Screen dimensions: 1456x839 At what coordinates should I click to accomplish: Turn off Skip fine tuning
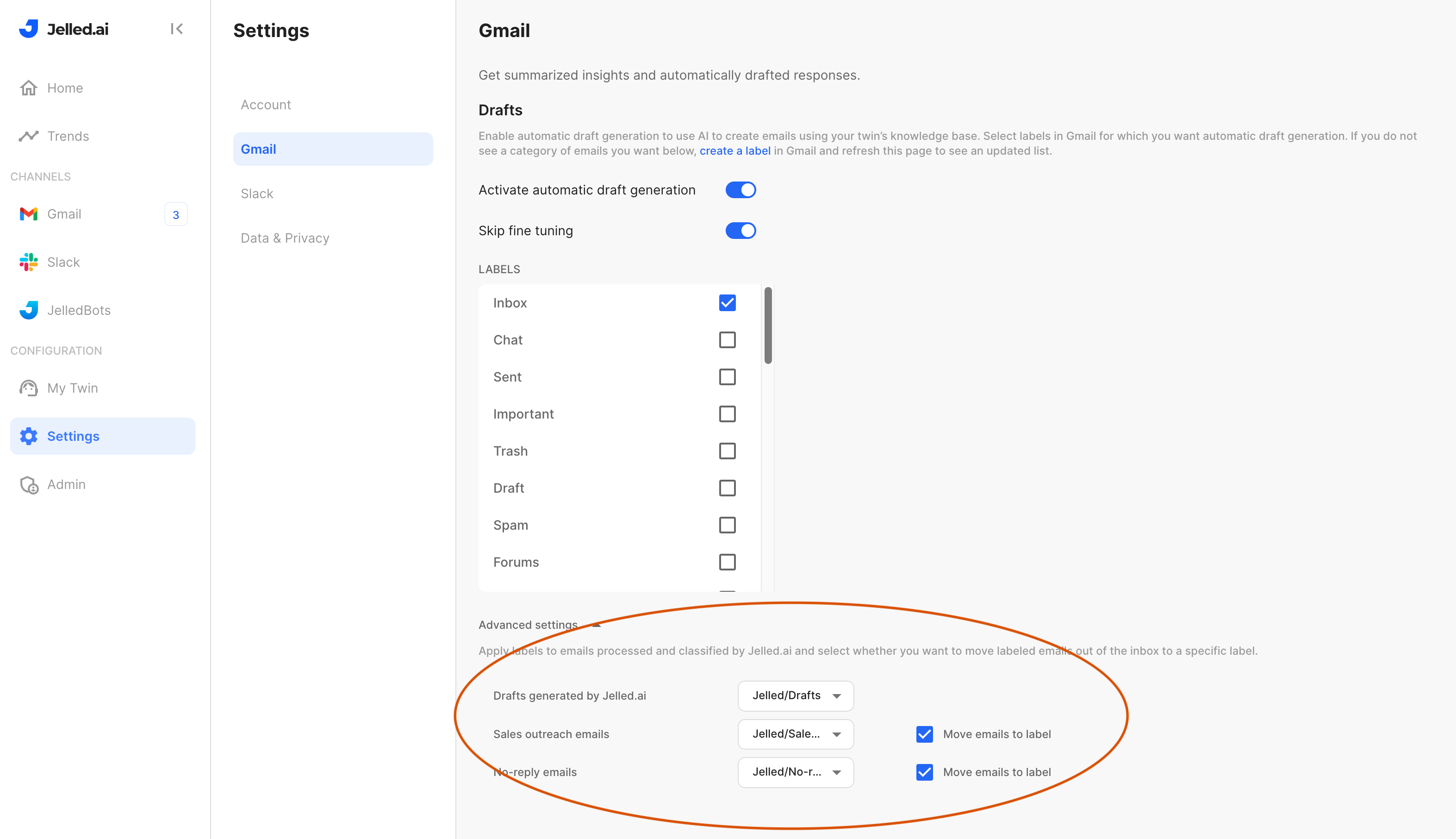[740, 231]
